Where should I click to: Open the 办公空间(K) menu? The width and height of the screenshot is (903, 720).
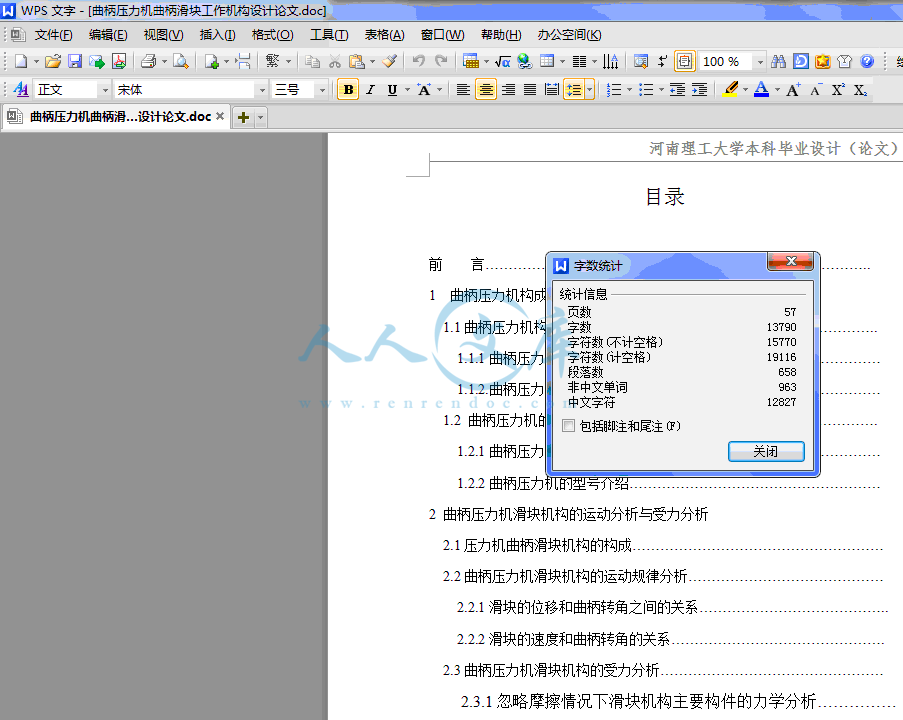pyautogui.click(x=570, y=35)
